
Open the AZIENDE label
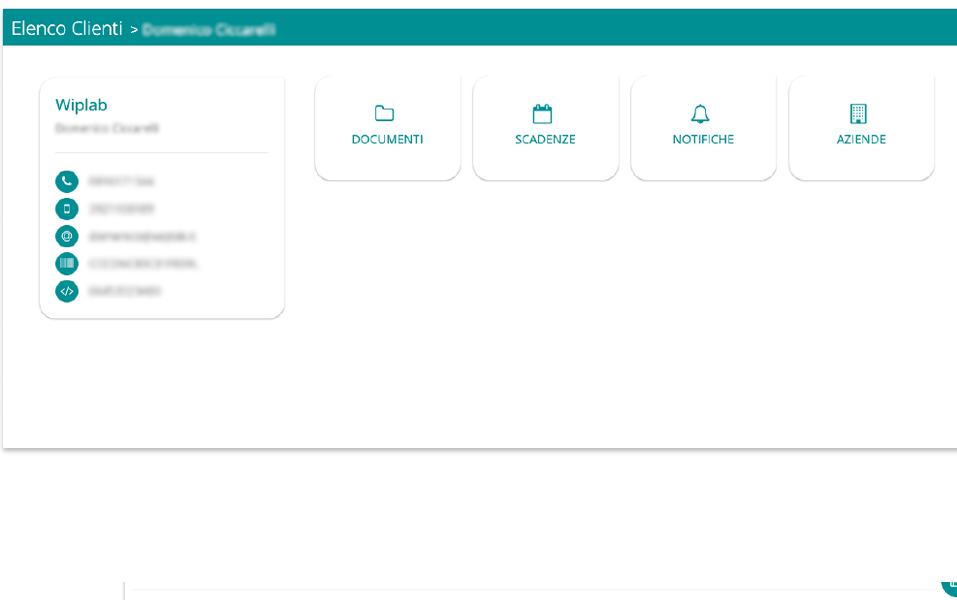pyautogui.click(x=861, y=140)
